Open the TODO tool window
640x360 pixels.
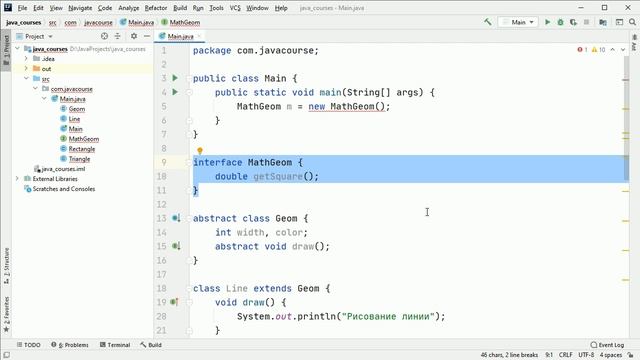29,345
